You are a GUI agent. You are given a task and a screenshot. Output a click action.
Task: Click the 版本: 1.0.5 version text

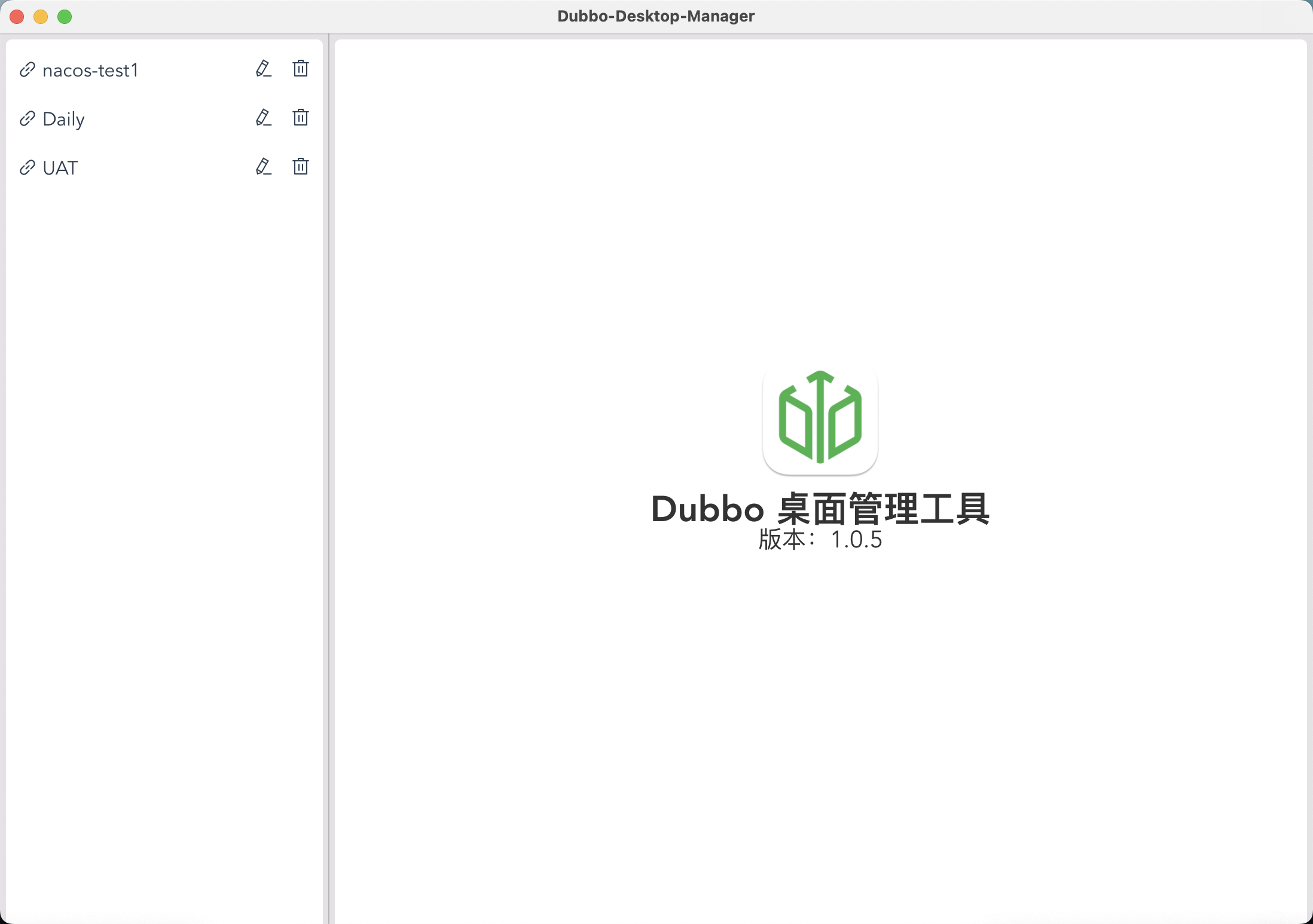point(820,540)
